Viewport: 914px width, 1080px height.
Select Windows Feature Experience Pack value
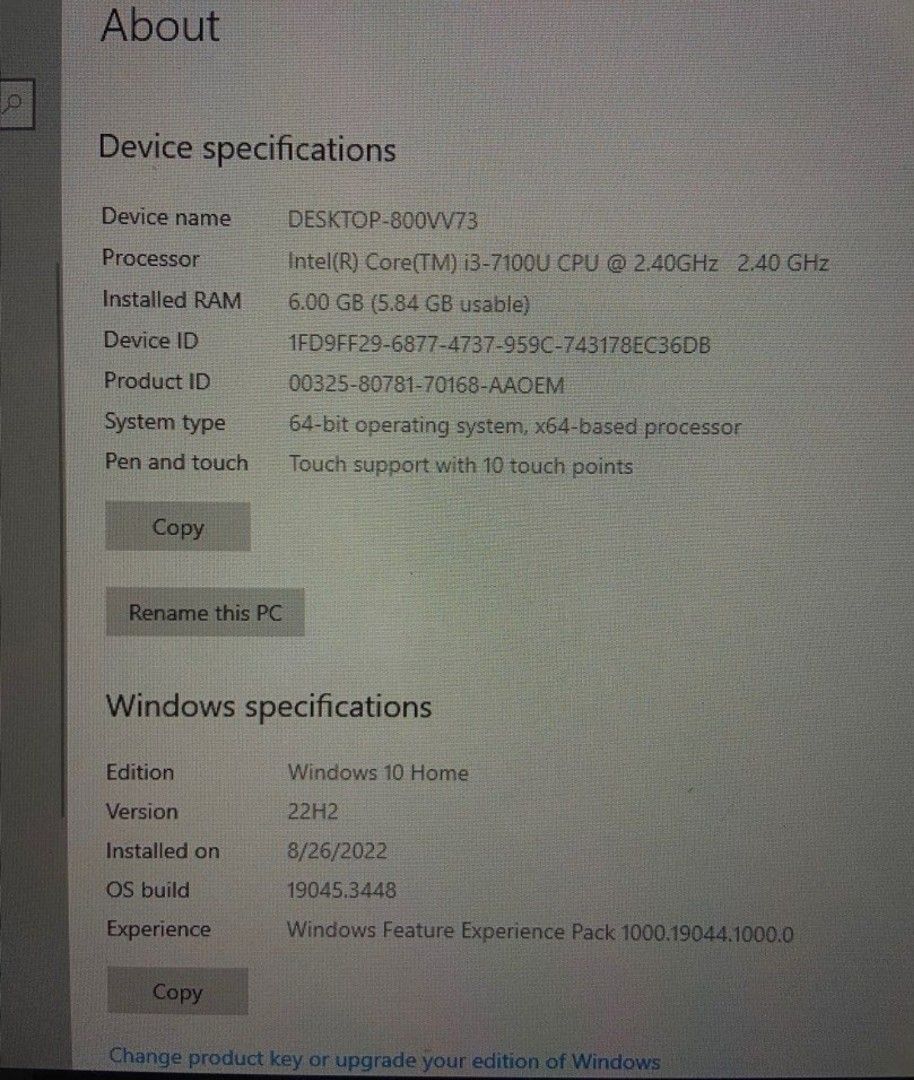pyautogui.click(x=540, y=931)
